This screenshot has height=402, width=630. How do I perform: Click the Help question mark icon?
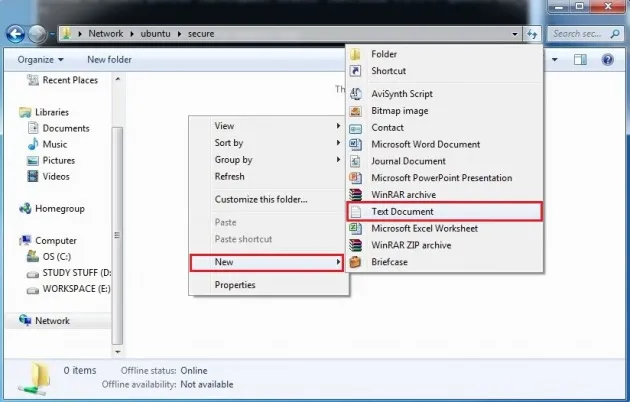tap(607, 60)
